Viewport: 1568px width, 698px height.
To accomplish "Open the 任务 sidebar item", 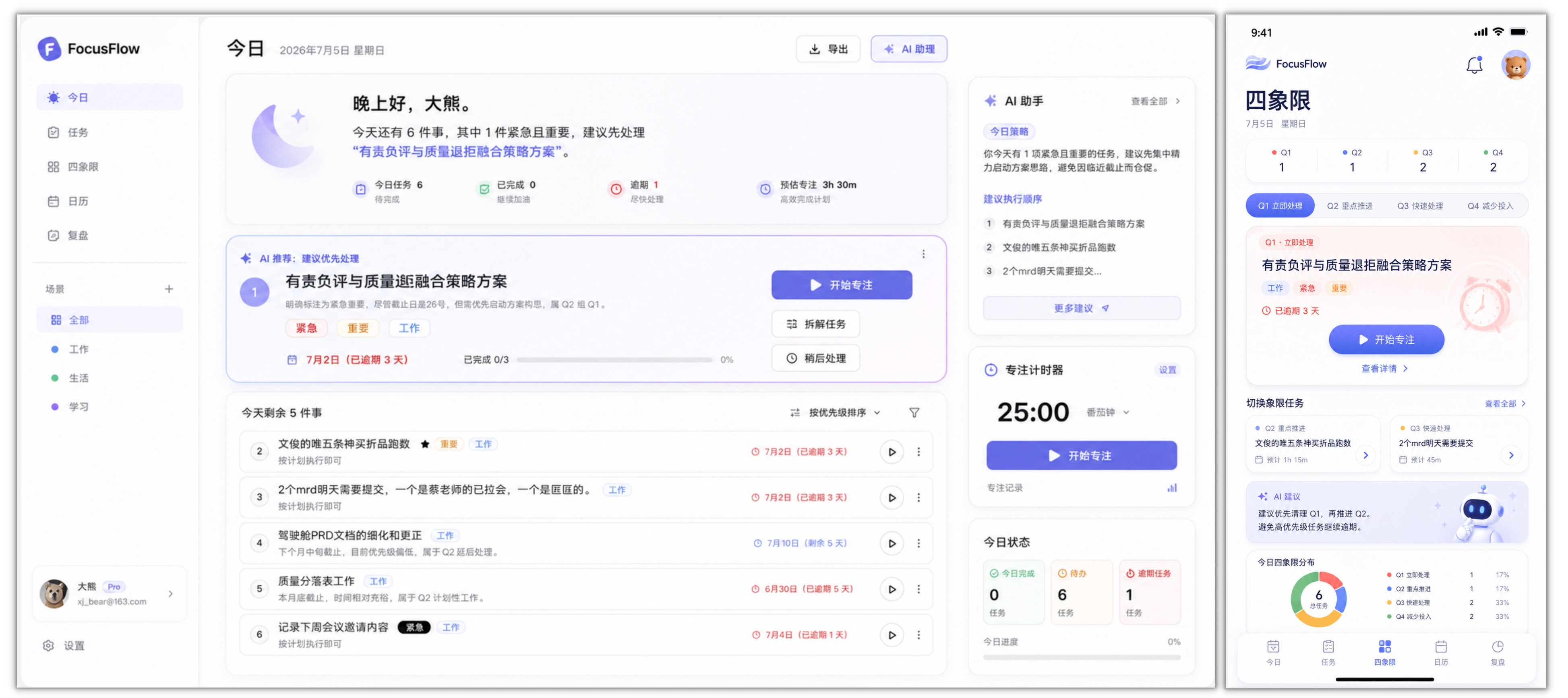I will pos(110,132).
